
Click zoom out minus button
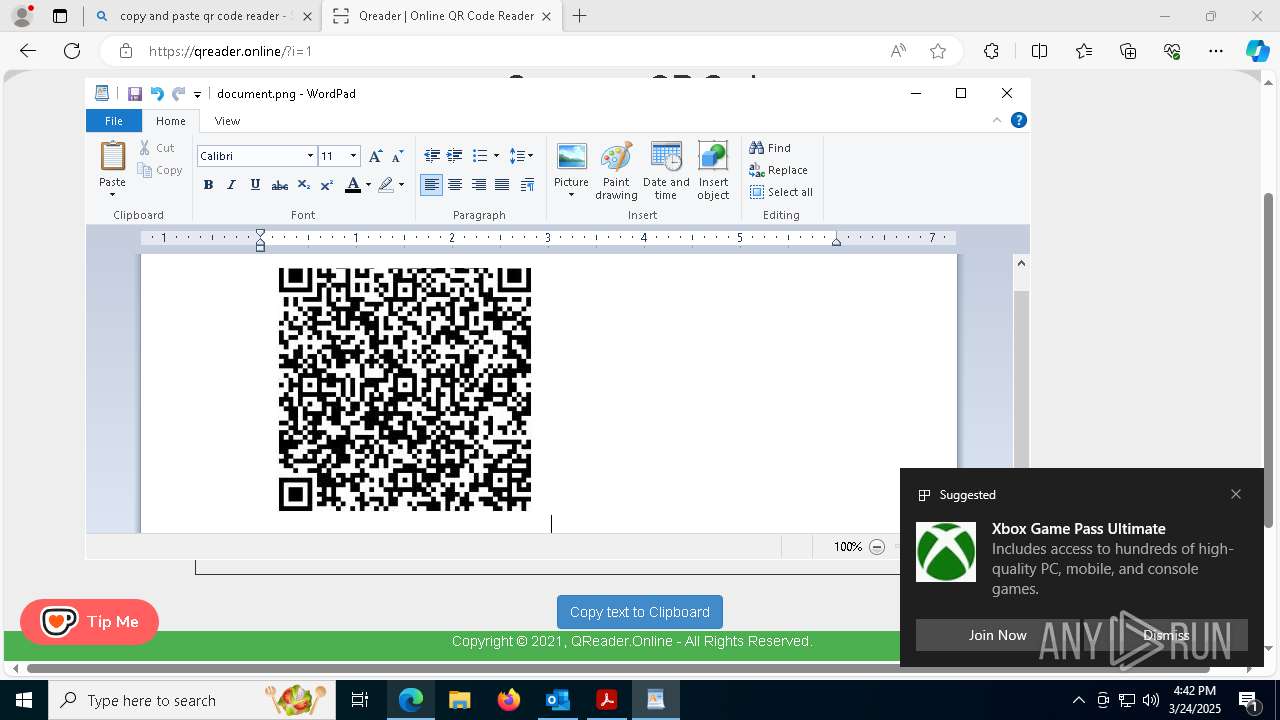[877, 547]
